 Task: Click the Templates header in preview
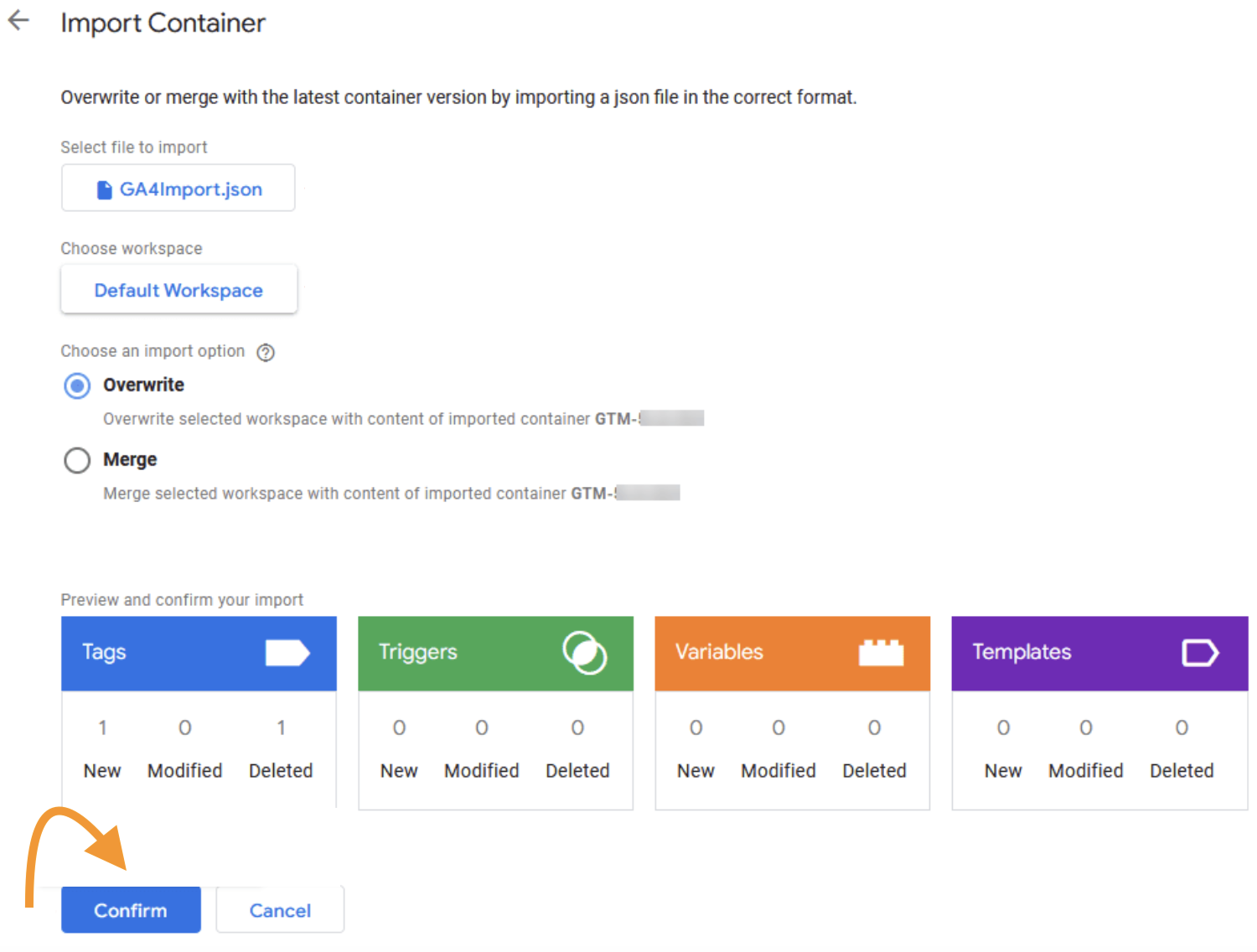(1021, 652)
